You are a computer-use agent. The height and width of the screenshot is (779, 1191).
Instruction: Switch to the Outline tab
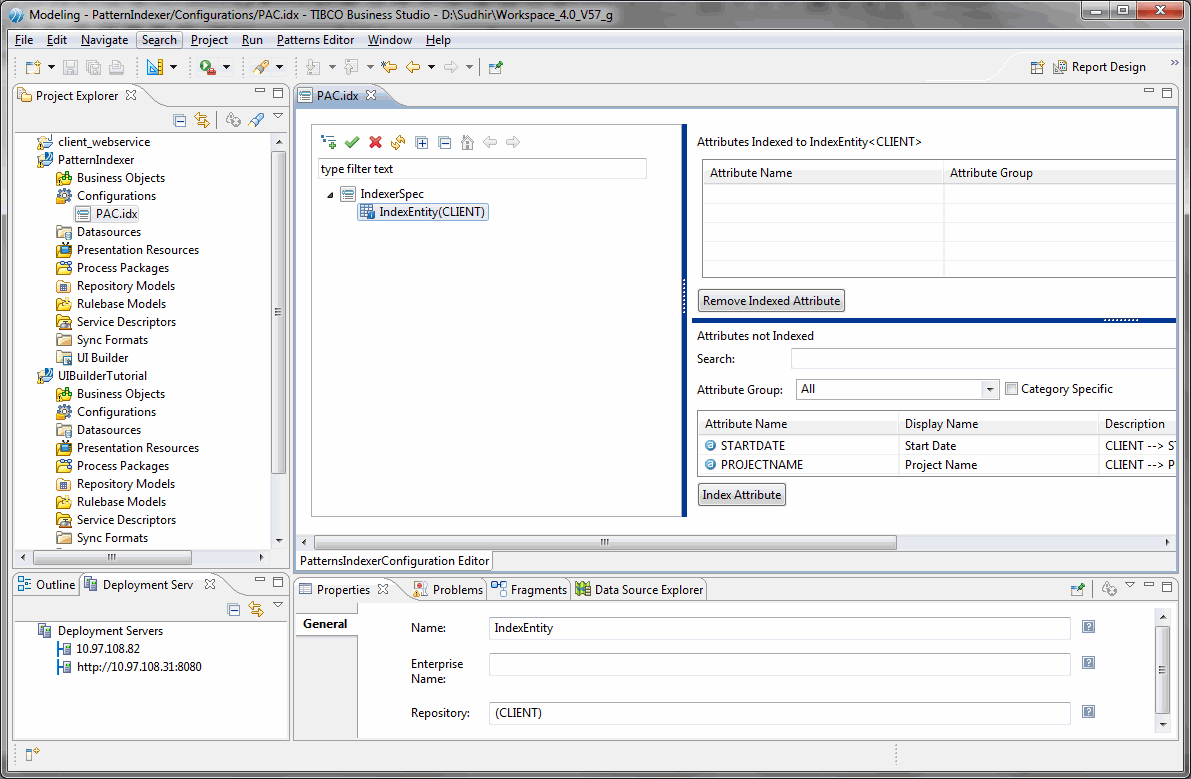tap(46, 585)
